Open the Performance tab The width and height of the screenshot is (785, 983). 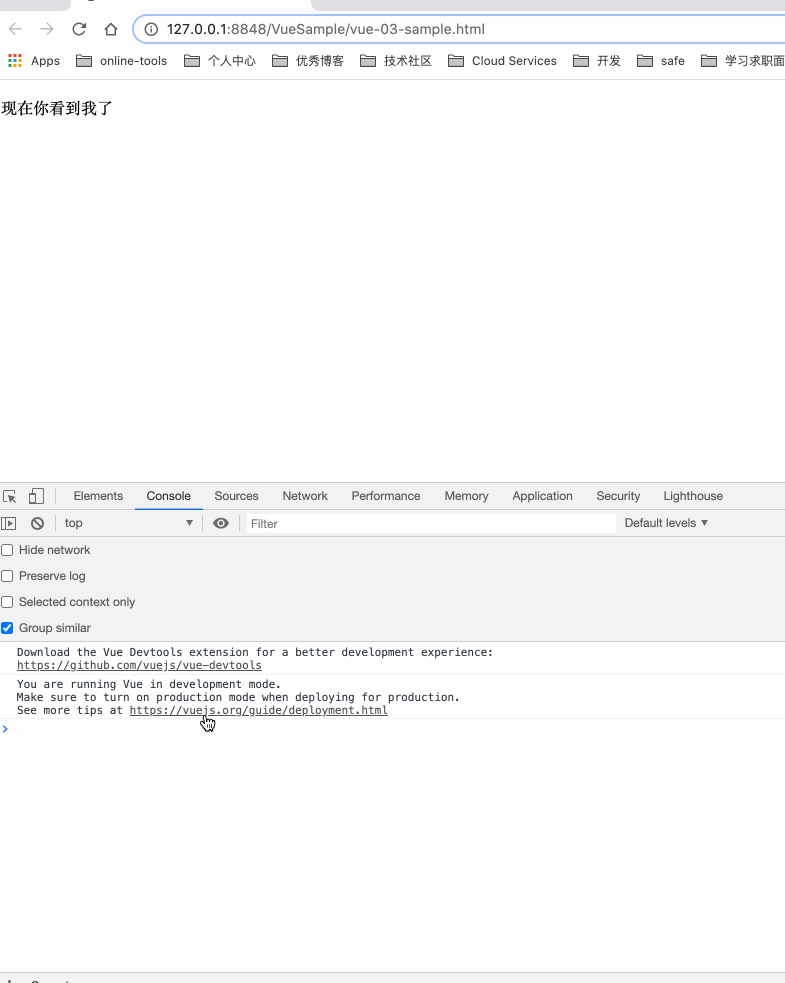386,496
